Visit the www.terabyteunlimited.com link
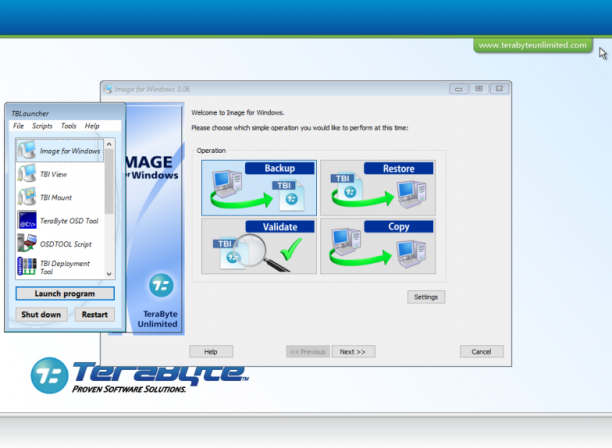 (533, 45)
